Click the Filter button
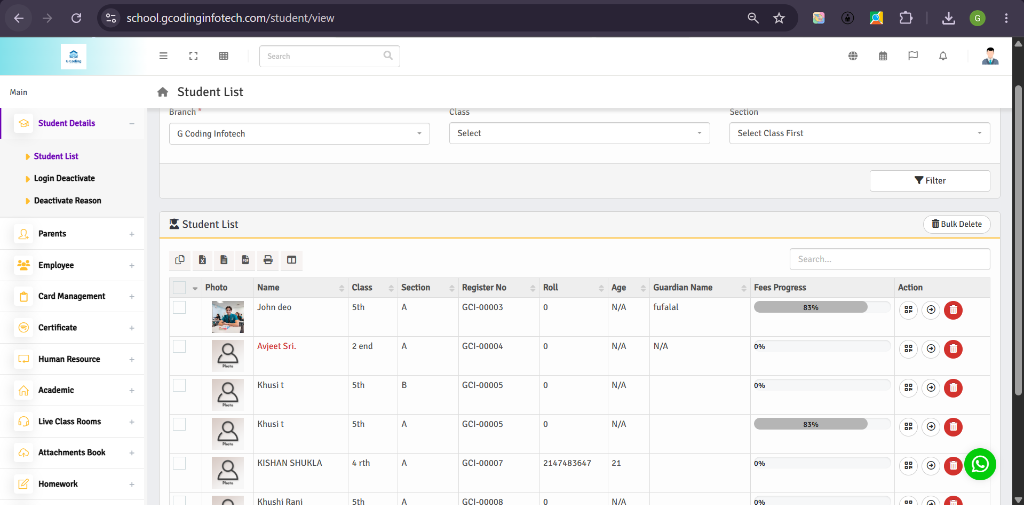Viewport: 1024px width, 505px height. click(930, 181)
